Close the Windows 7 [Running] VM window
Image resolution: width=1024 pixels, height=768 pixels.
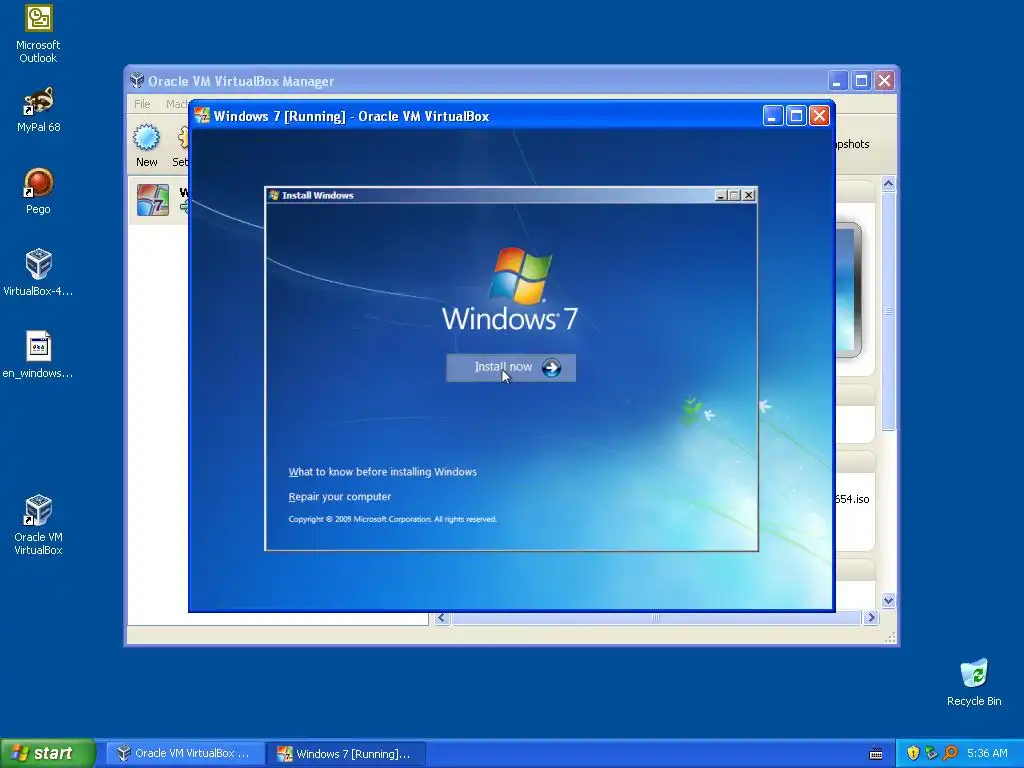tap(820, 116)
